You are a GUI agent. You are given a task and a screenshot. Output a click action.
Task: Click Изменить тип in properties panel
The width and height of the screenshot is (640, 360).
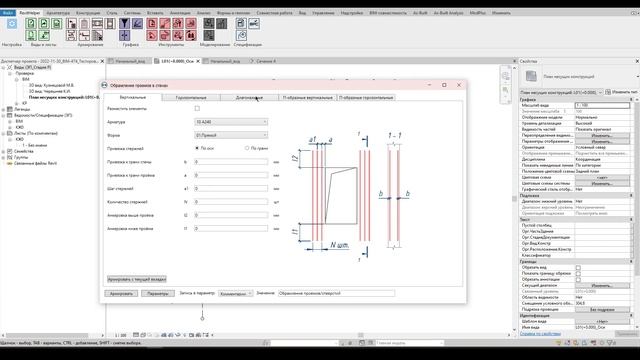pyautogui.click(x=621, y=92)
